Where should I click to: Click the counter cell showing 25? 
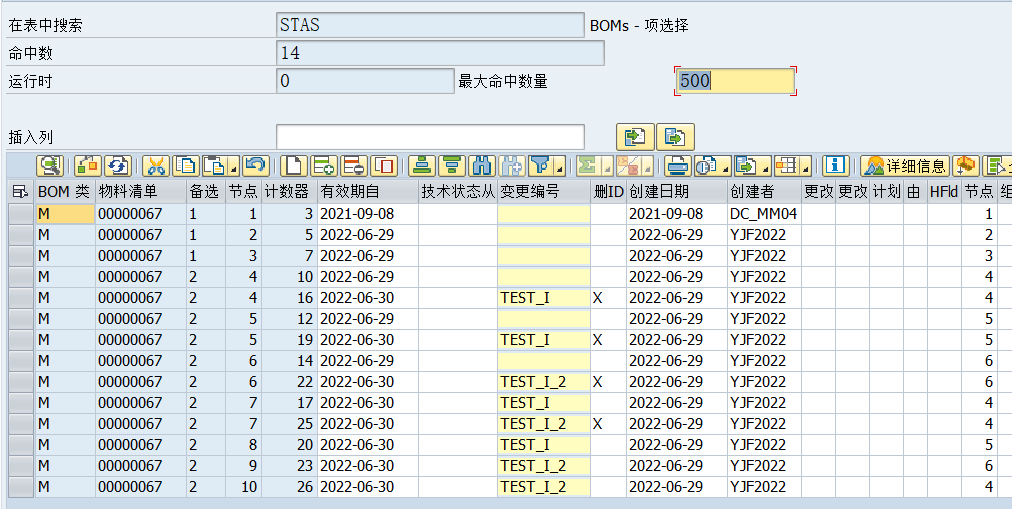(289, 423)
